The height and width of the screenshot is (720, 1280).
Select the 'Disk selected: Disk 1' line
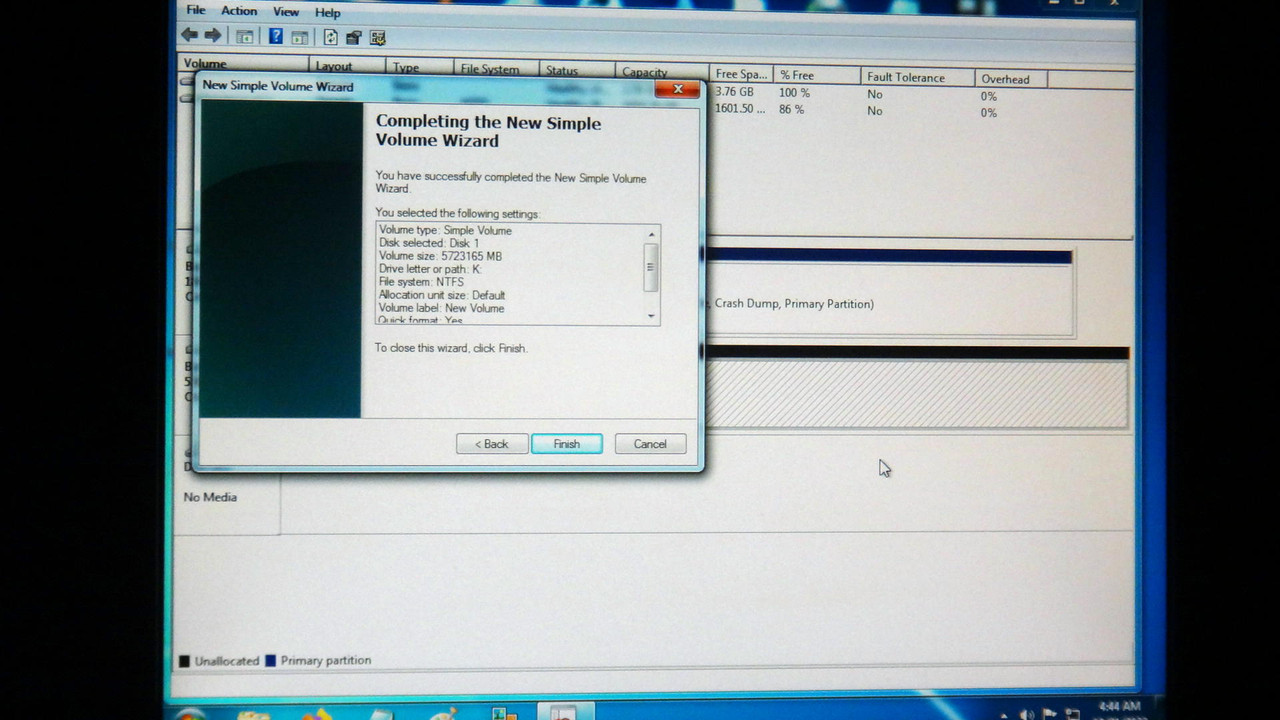coord(429,243)
